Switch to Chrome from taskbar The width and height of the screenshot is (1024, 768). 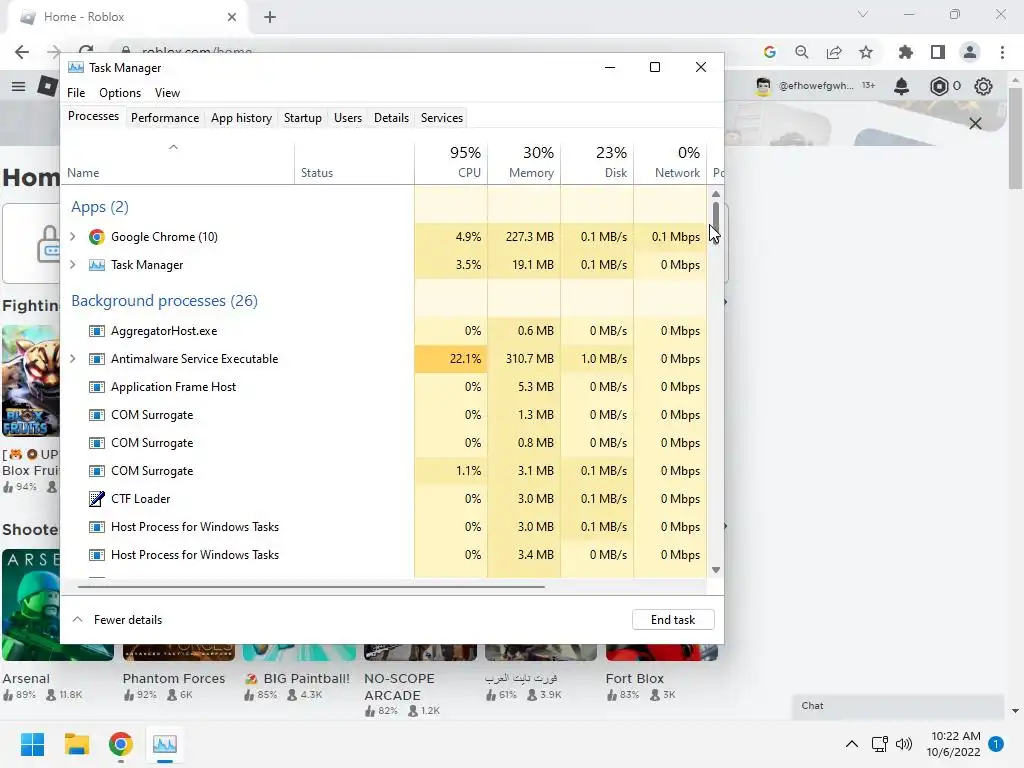[121, 744]
